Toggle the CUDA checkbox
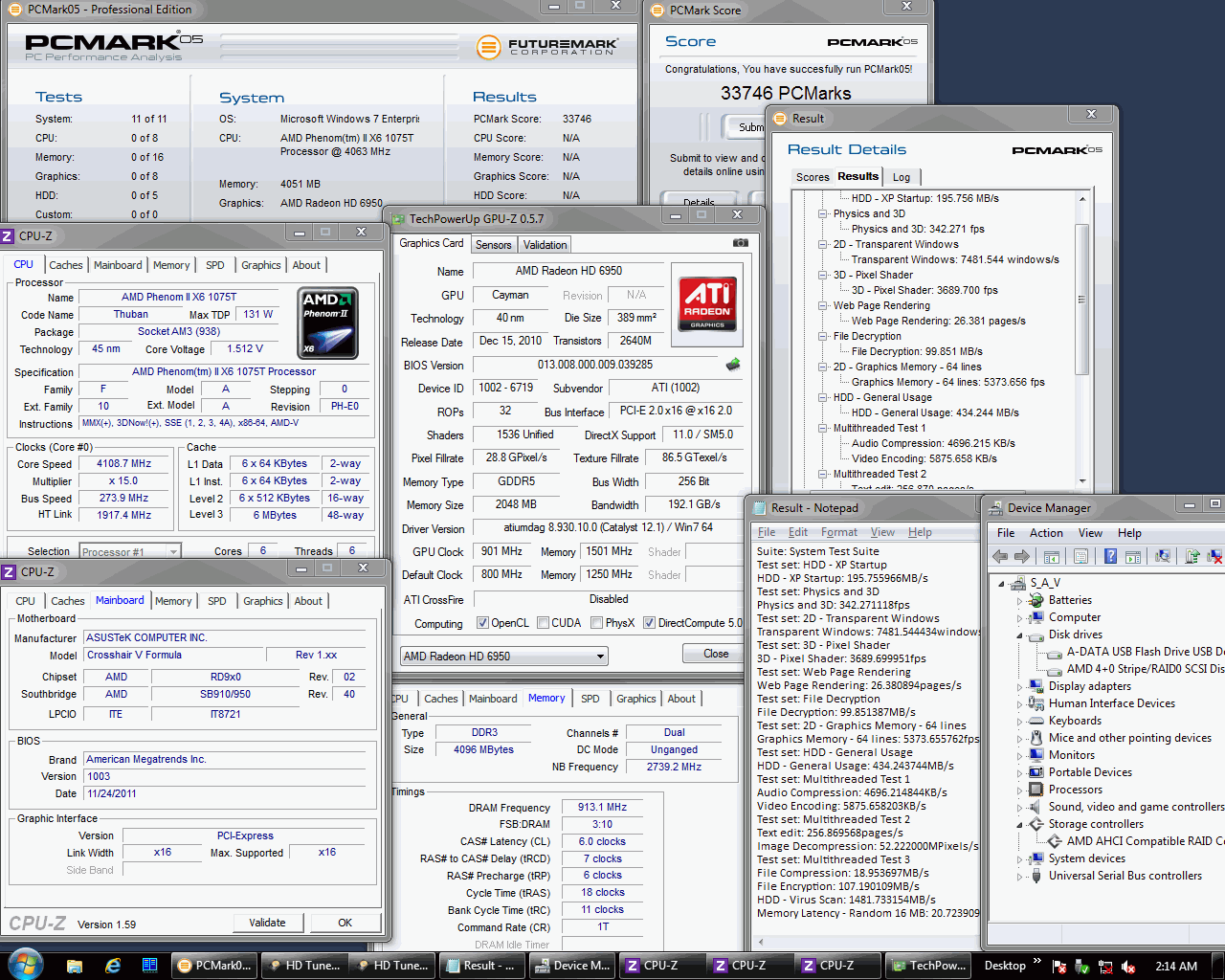 544,623
